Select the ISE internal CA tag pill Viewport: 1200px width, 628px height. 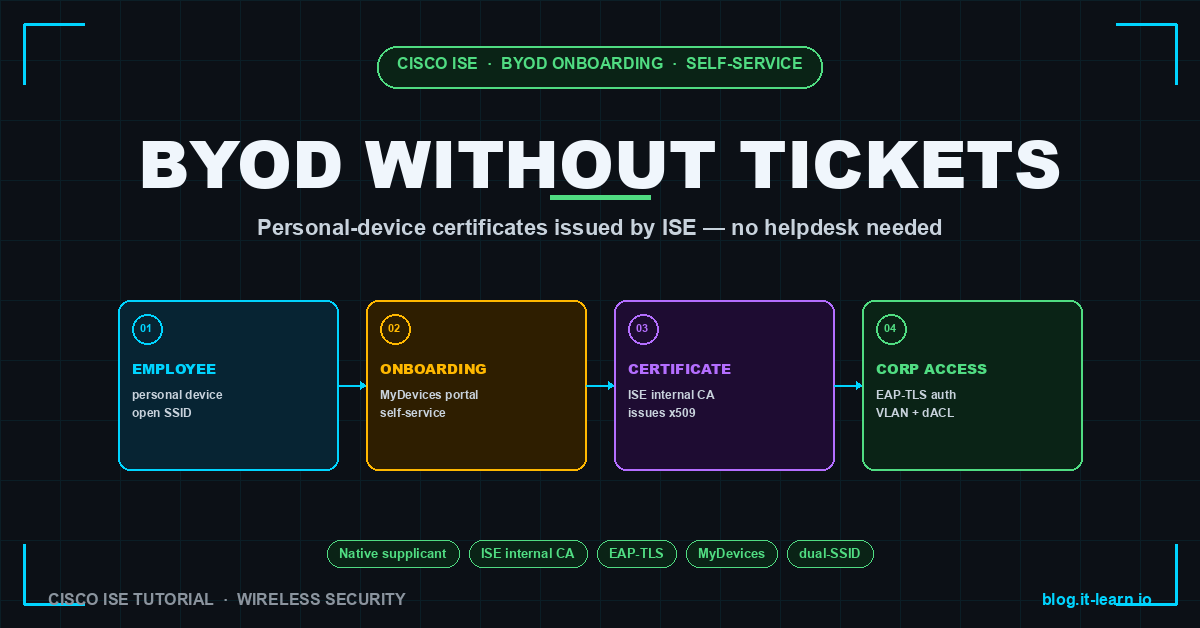(x=528, y=554)
